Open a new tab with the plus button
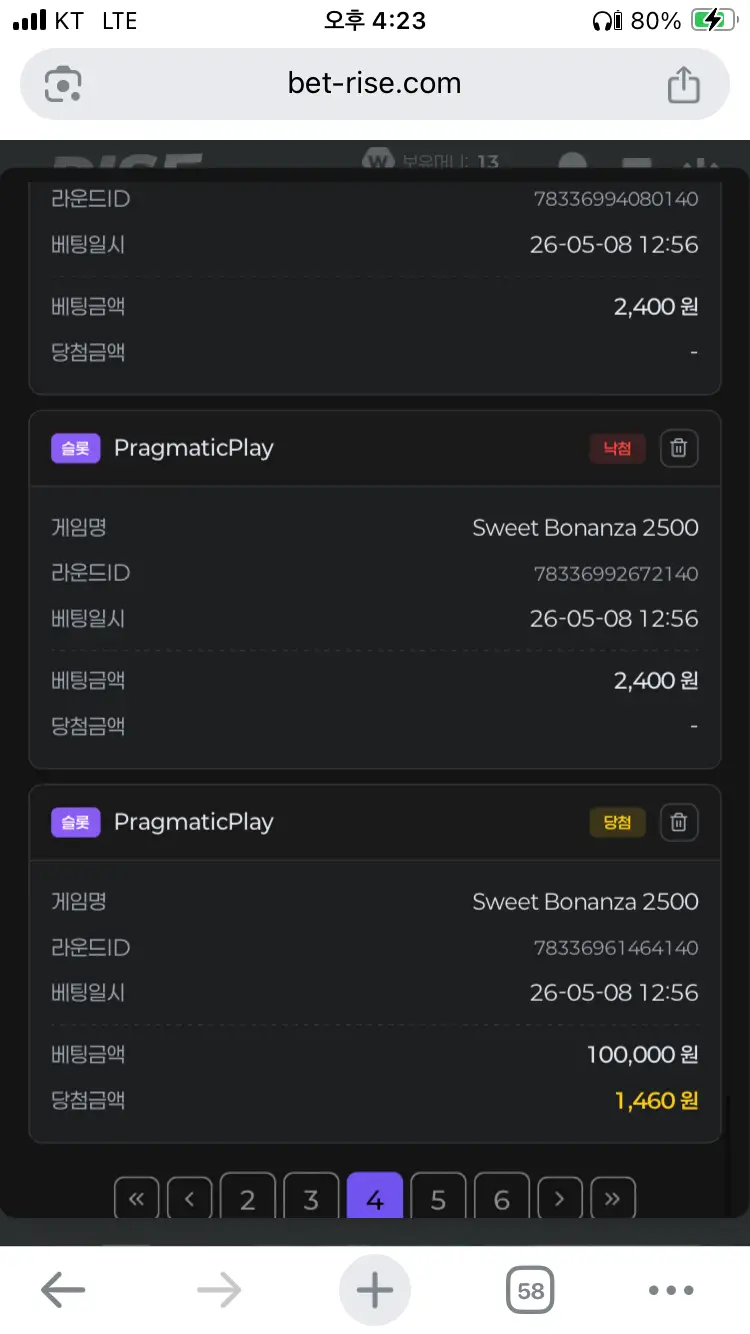The height and width of the screenshot is (1334, 750). (x=375, y=1291)
